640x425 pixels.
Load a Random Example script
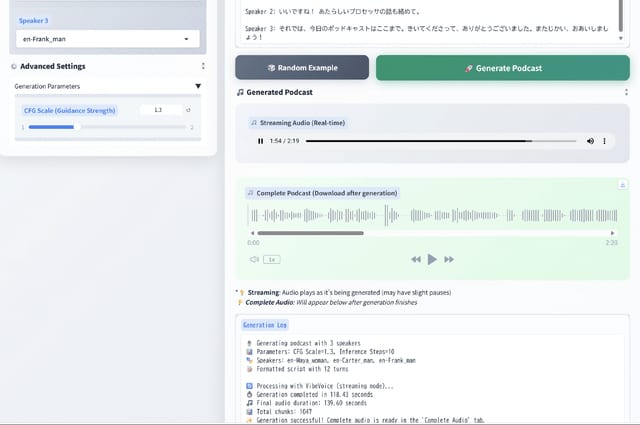[302, 68]
